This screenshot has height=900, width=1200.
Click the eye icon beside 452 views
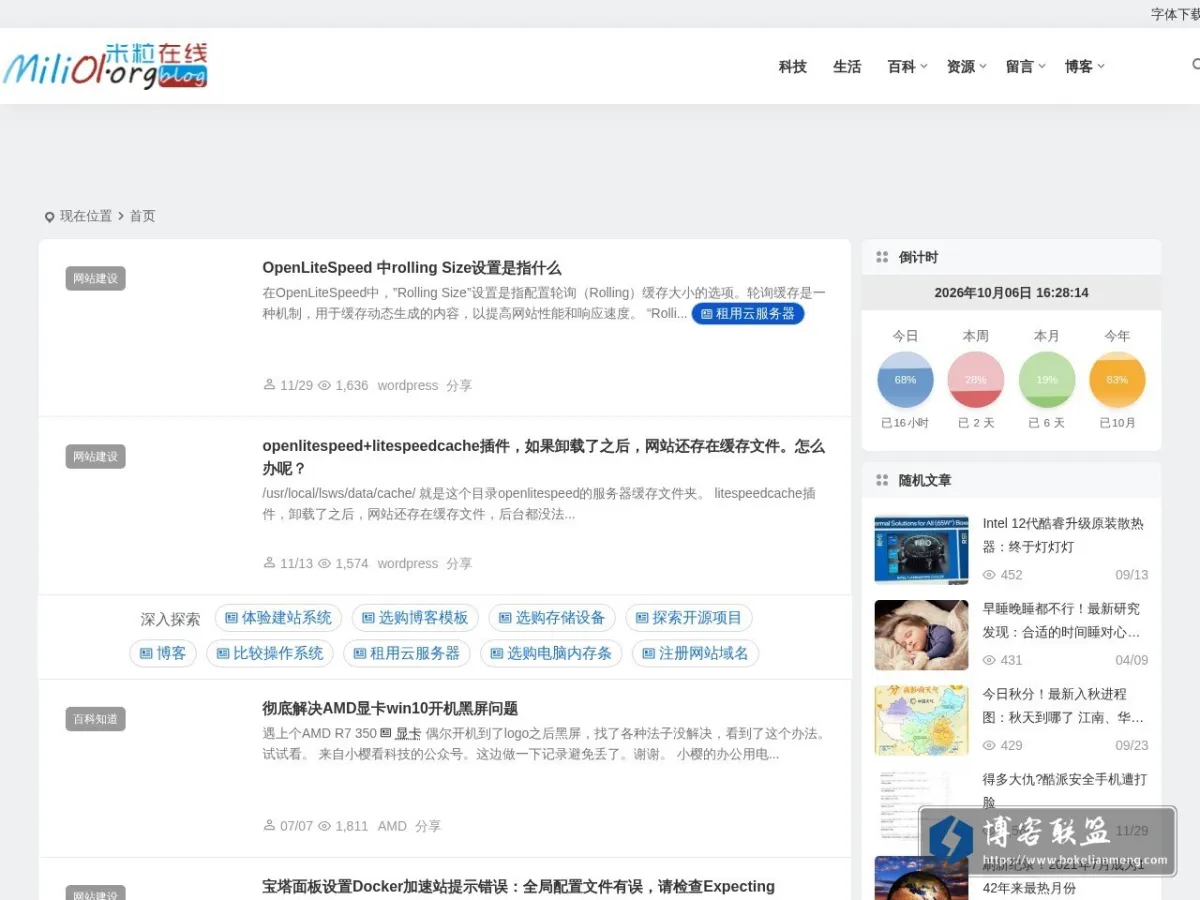(989, 575)
